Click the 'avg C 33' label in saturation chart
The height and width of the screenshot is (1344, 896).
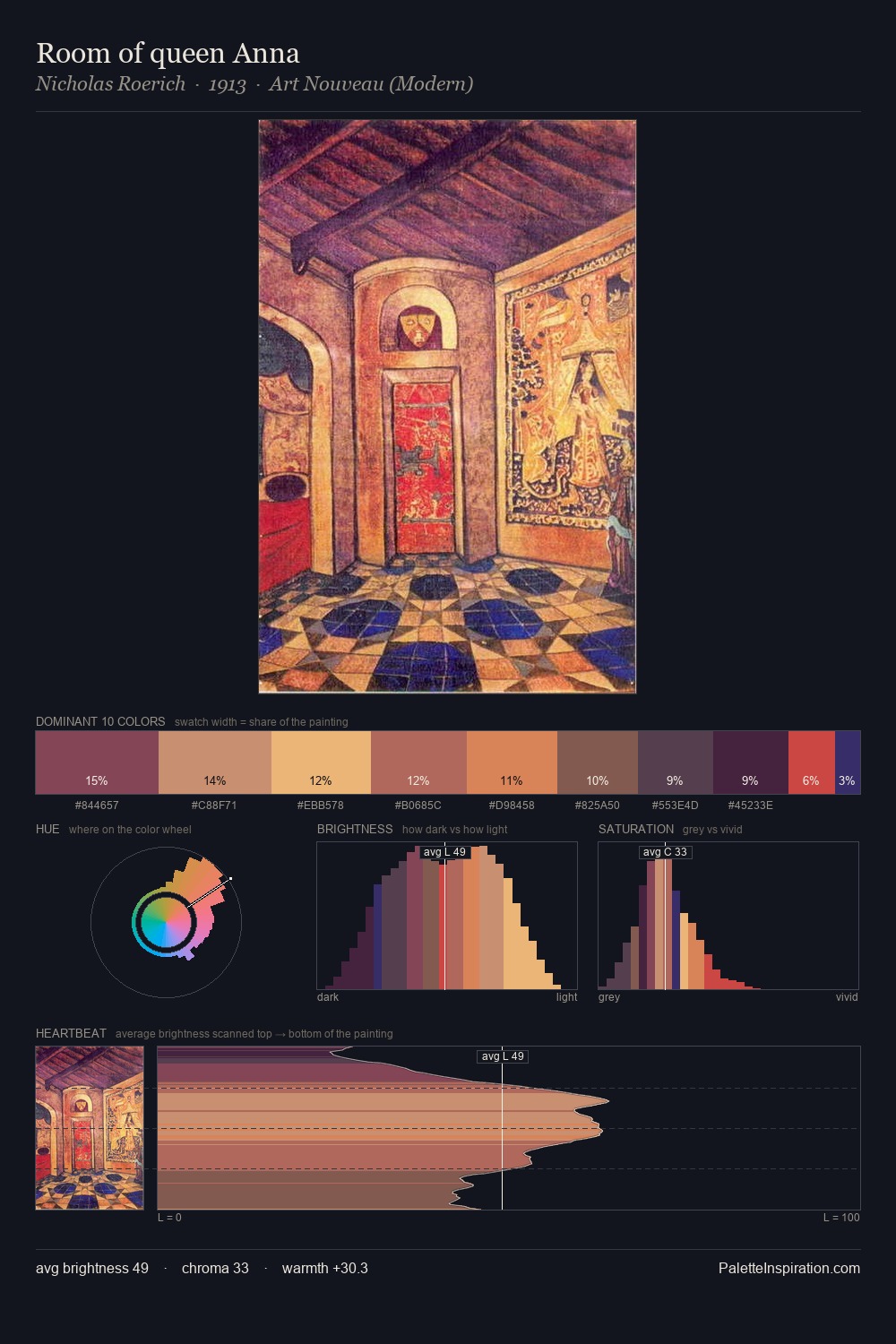[x=665, y=852]
